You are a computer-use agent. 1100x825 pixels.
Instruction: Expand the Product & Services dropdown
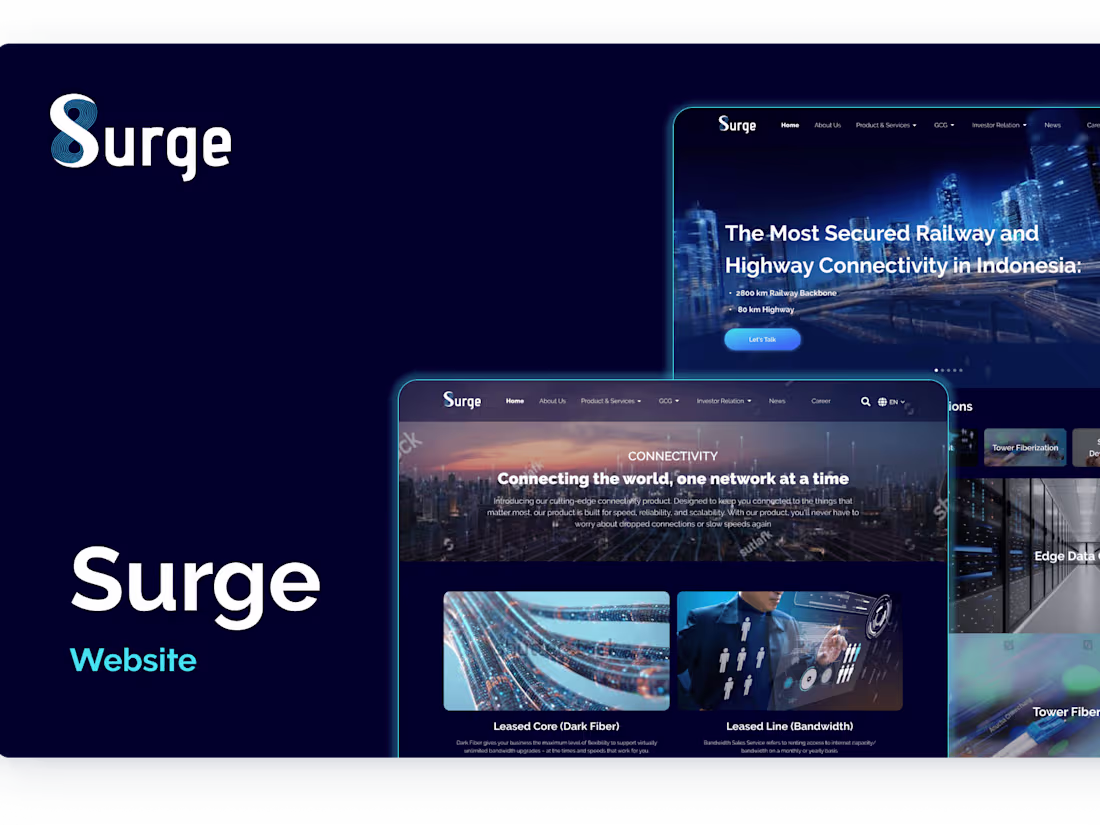[x=610, y=400]
